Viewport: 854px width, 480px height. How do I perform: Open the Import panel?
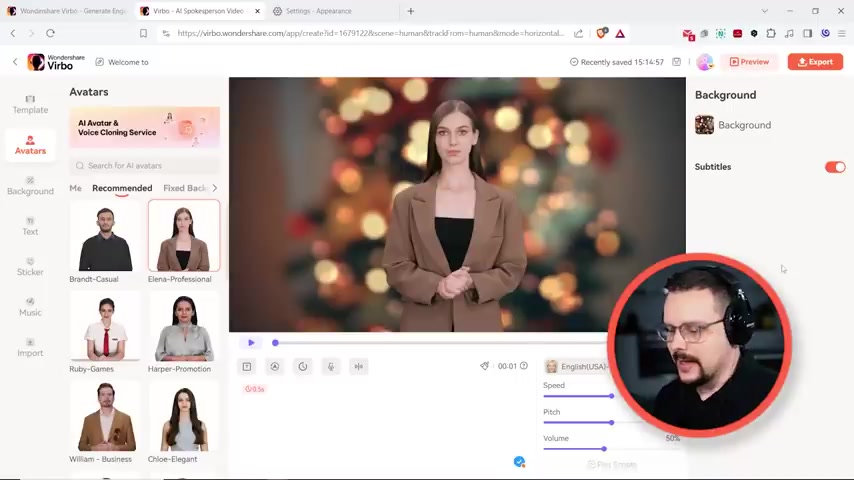[30, 347]
